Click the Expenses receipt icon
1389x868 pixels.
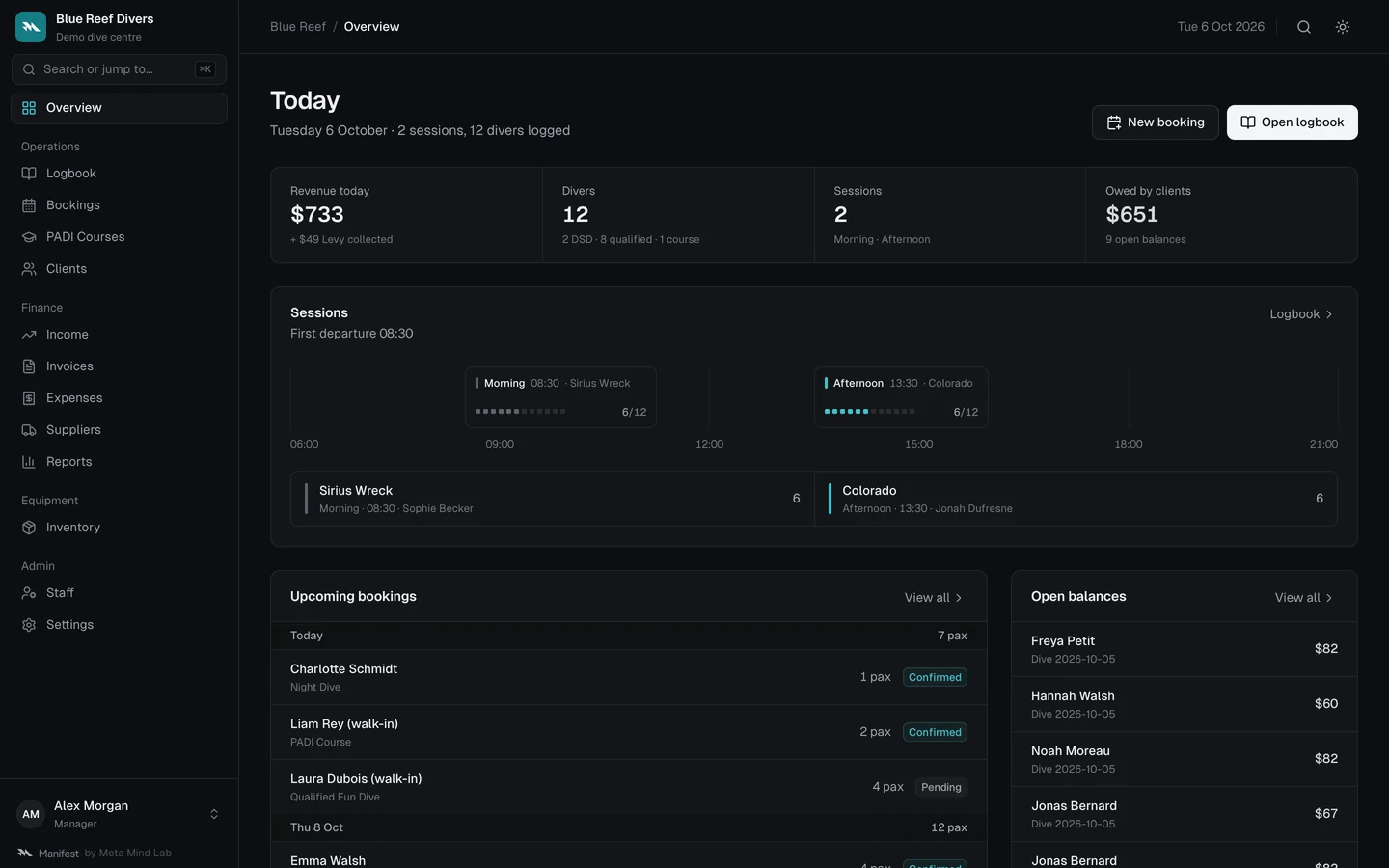[x=29, y=398]
